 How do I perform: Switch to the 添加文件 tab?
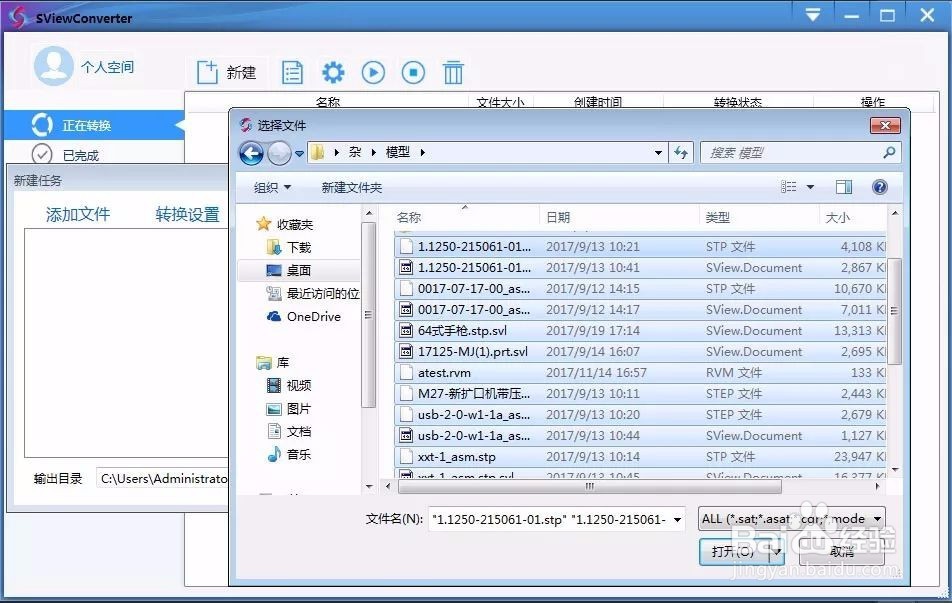tap(78, 213)
